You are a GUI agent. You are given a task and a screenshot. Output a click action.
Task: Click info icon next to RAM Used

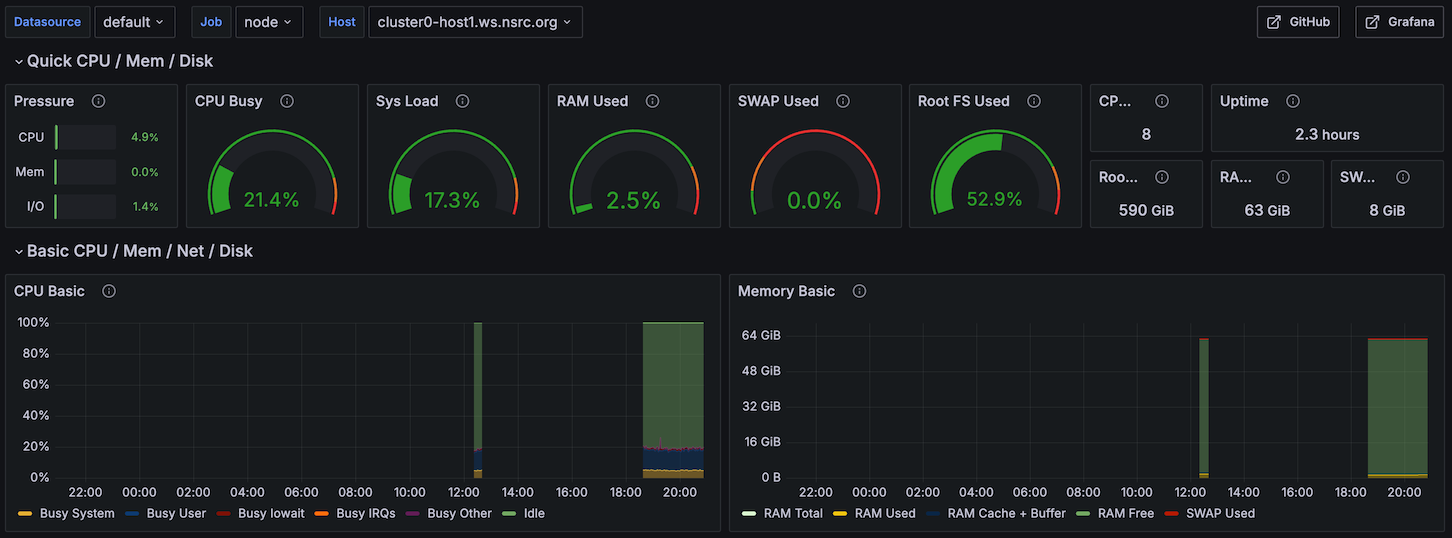click(x=653, y=101)
